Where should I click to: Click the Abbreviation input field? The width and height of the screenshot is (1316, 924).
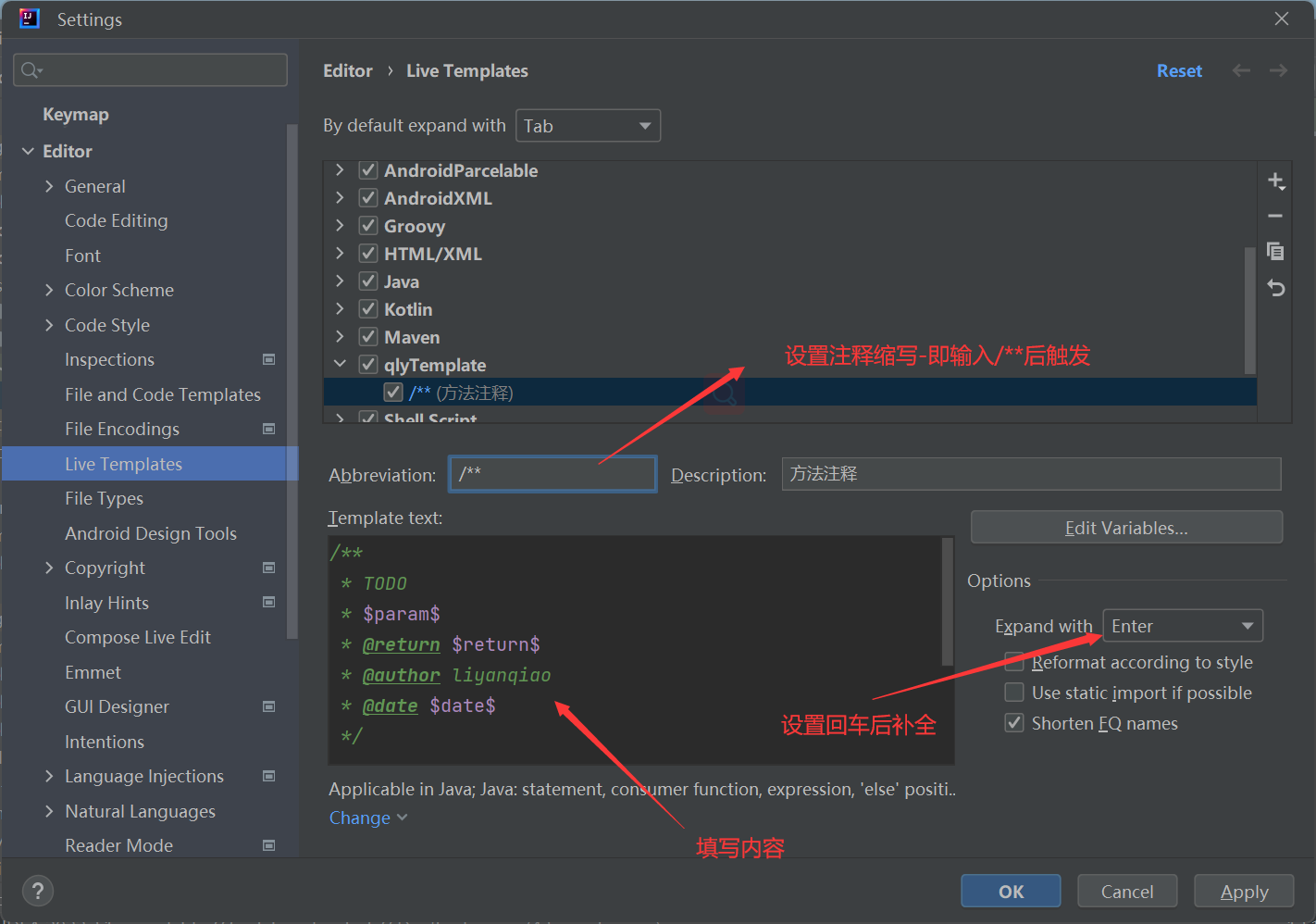(x=552, y=474)
